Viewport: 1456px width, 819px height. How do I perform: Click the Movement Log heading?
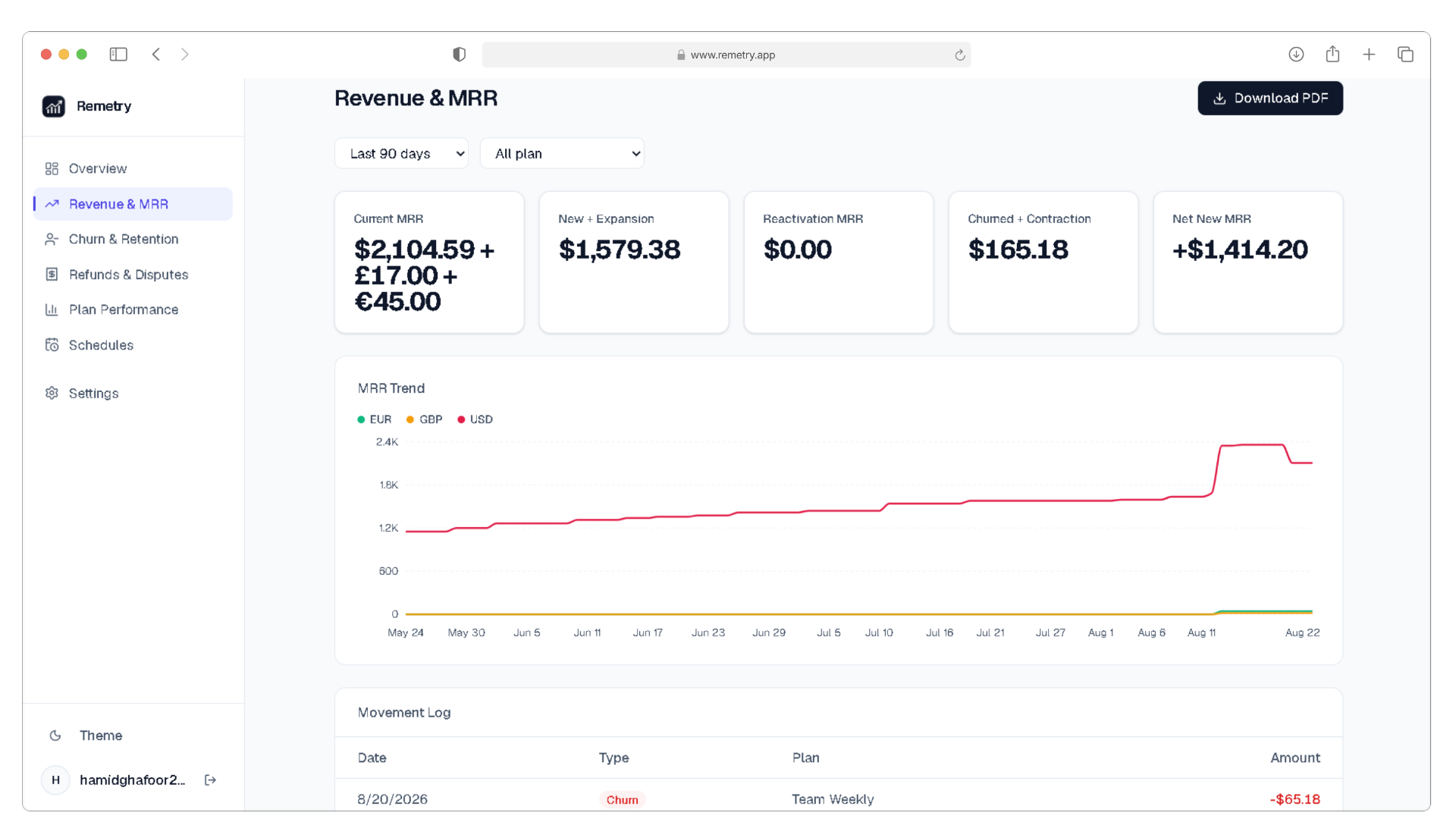(404, 713)
